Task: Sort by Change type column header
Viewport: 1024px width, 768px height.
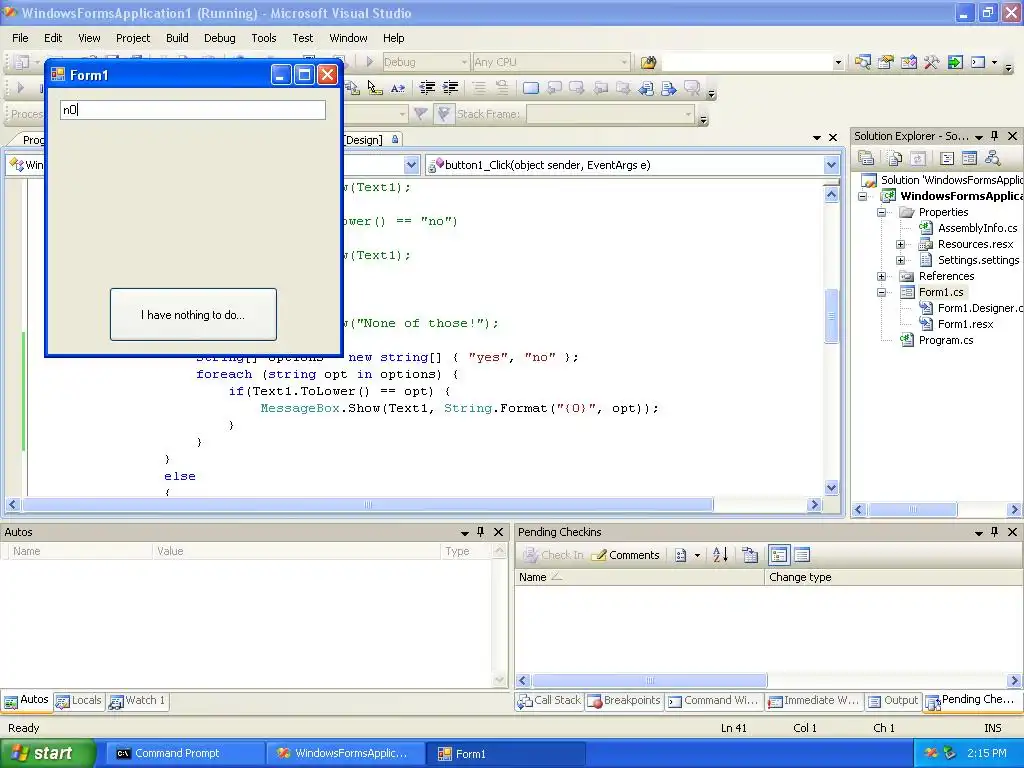Action: click(x=893, y=577)
